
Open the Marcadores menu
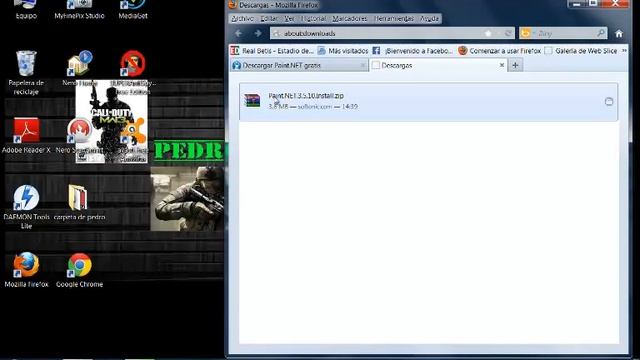pyautogui.click(x=350, y=19)
